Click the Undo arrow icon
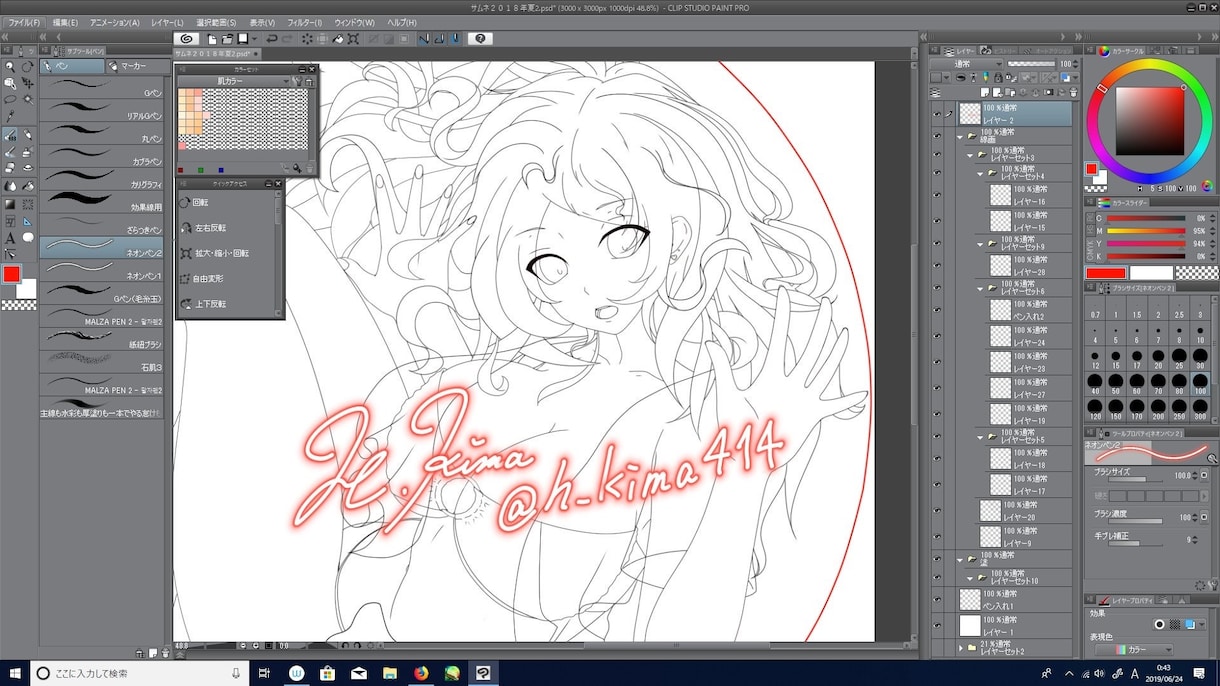Viewport: 1220px width, 686px height. (272, 39)
